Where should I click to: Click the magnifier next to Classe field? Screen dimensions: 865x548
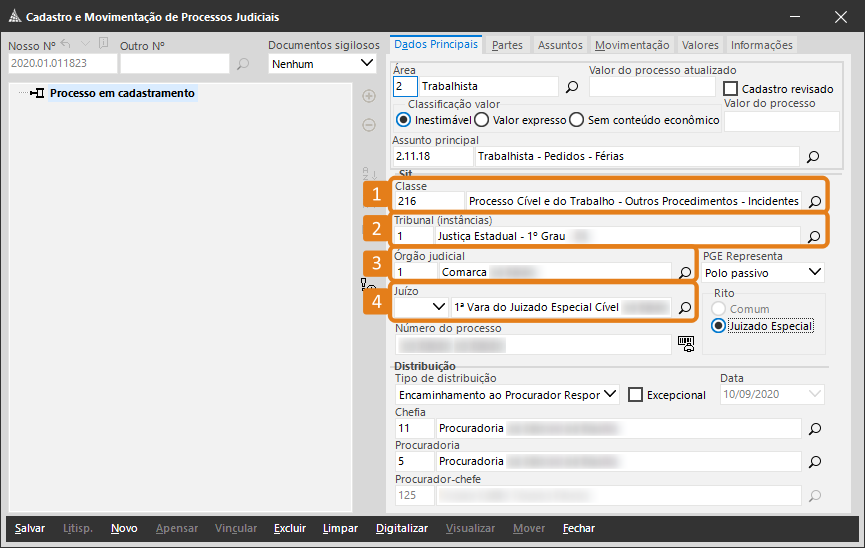(814, 201)
